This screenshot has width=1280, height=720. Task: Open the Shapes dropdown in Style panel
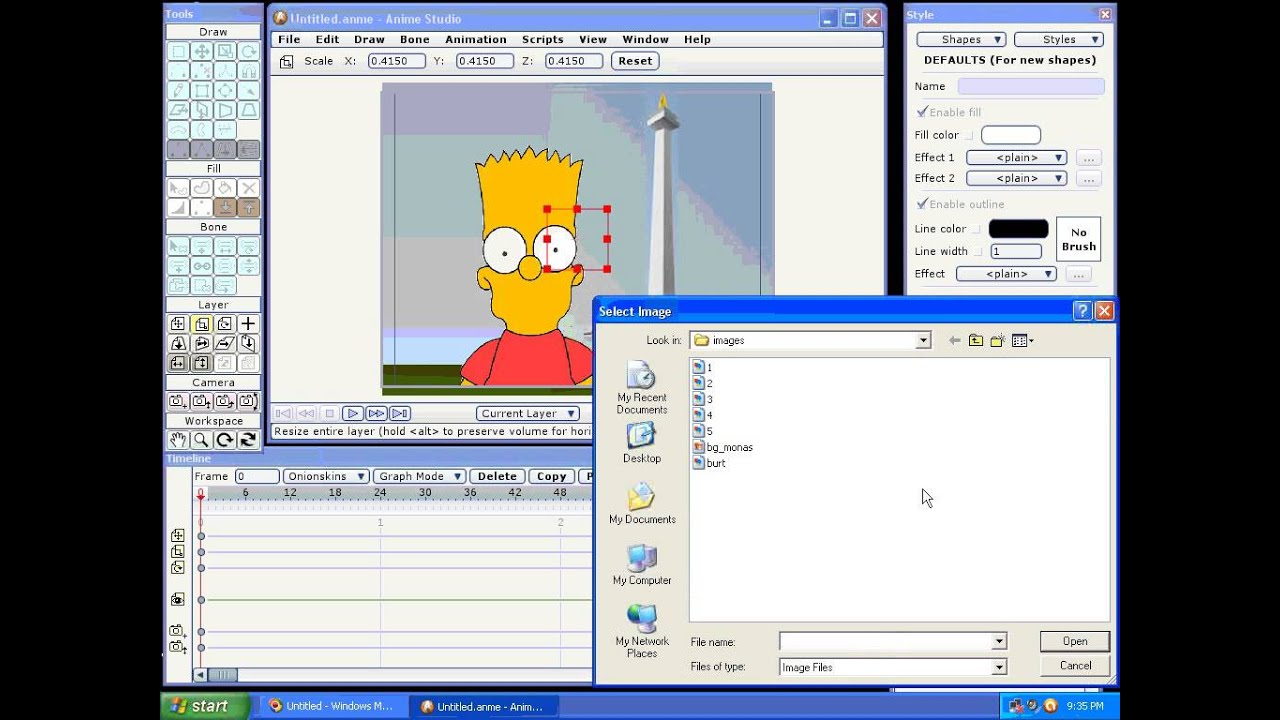pyautogui.click(x=961, y=39)
